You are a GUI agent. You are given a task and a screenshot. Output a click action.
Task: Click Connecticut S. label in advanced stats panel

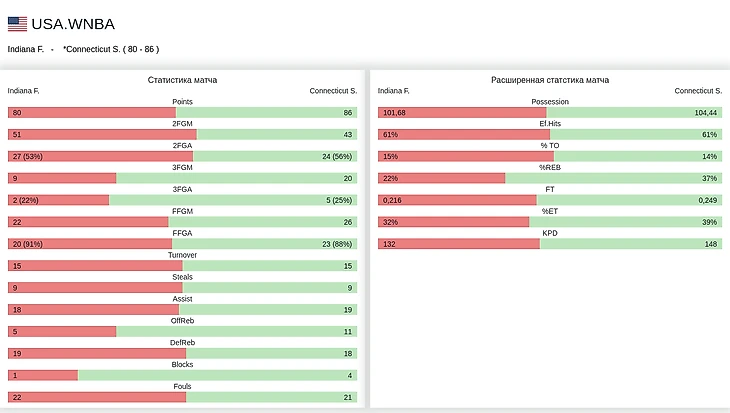698,91
